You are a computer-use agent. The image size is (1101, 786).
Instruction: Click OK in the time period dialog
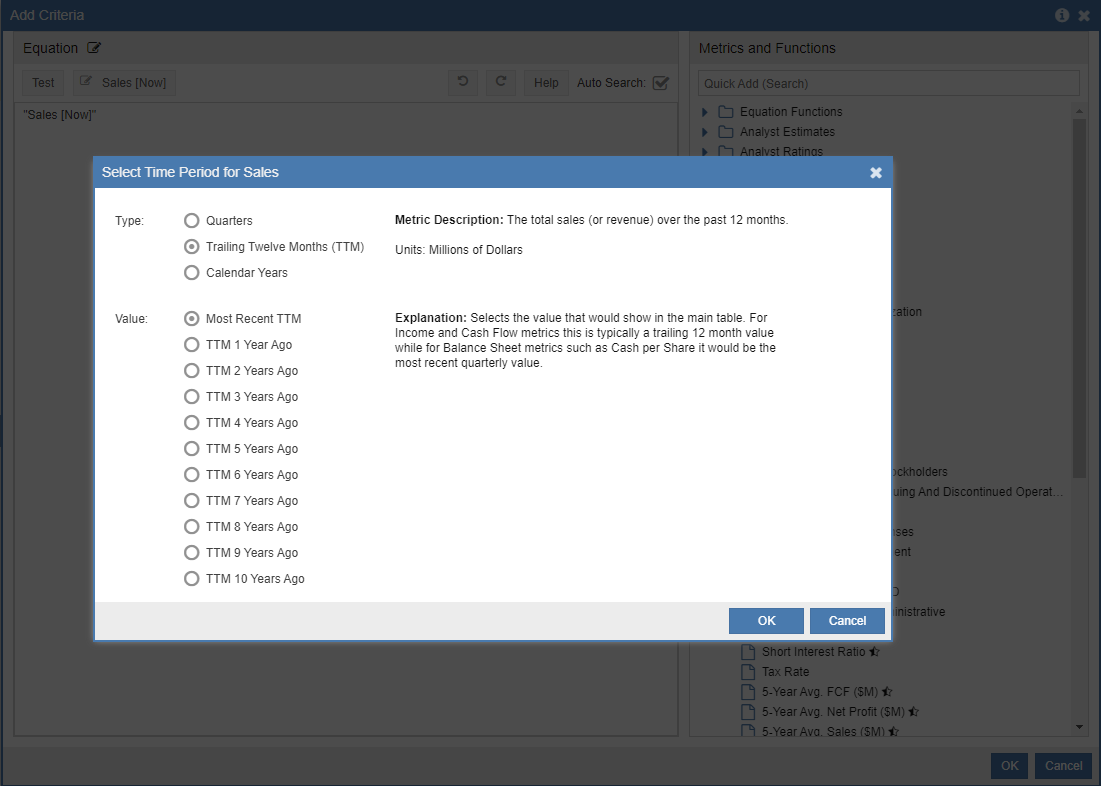click(x=766, y=621)
